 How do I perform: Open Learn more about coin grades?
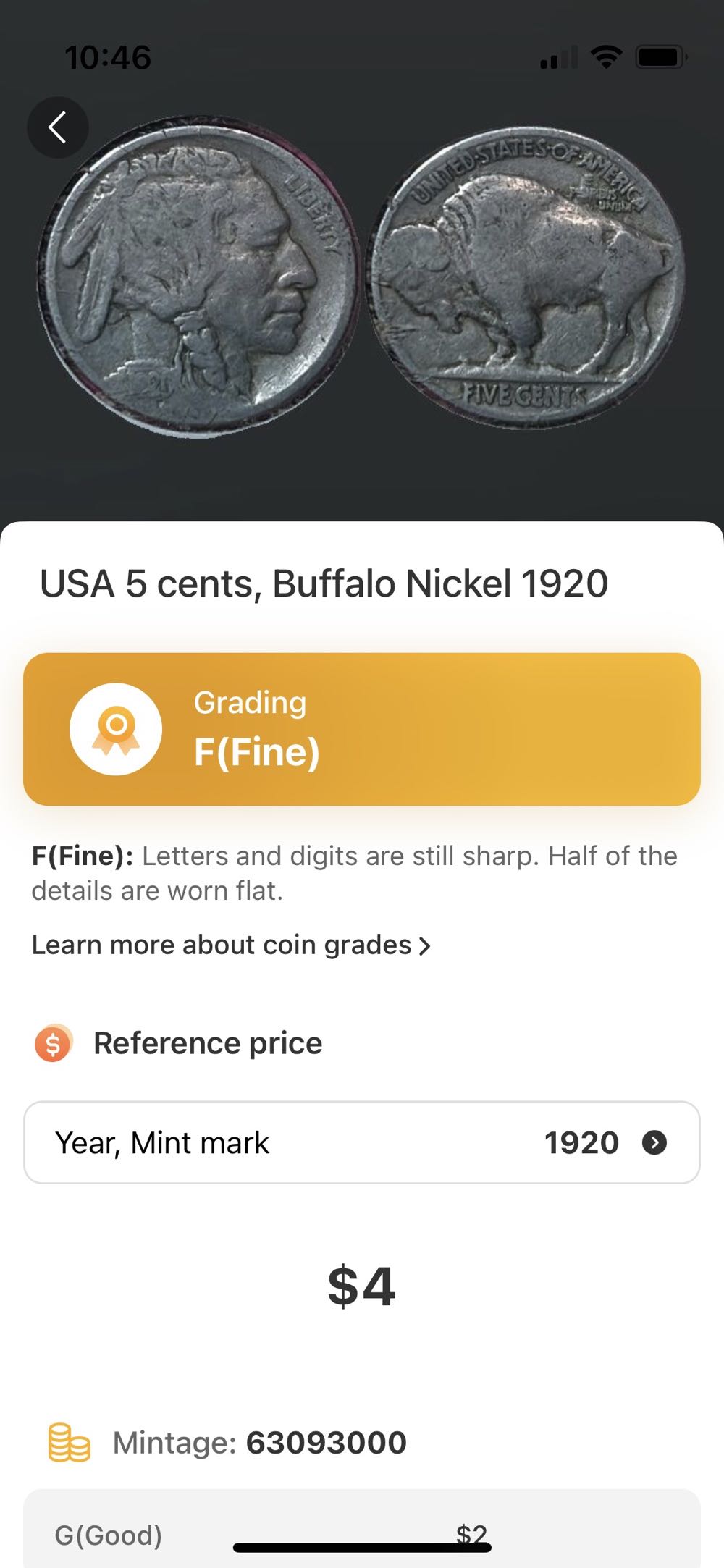click(222, 945)
